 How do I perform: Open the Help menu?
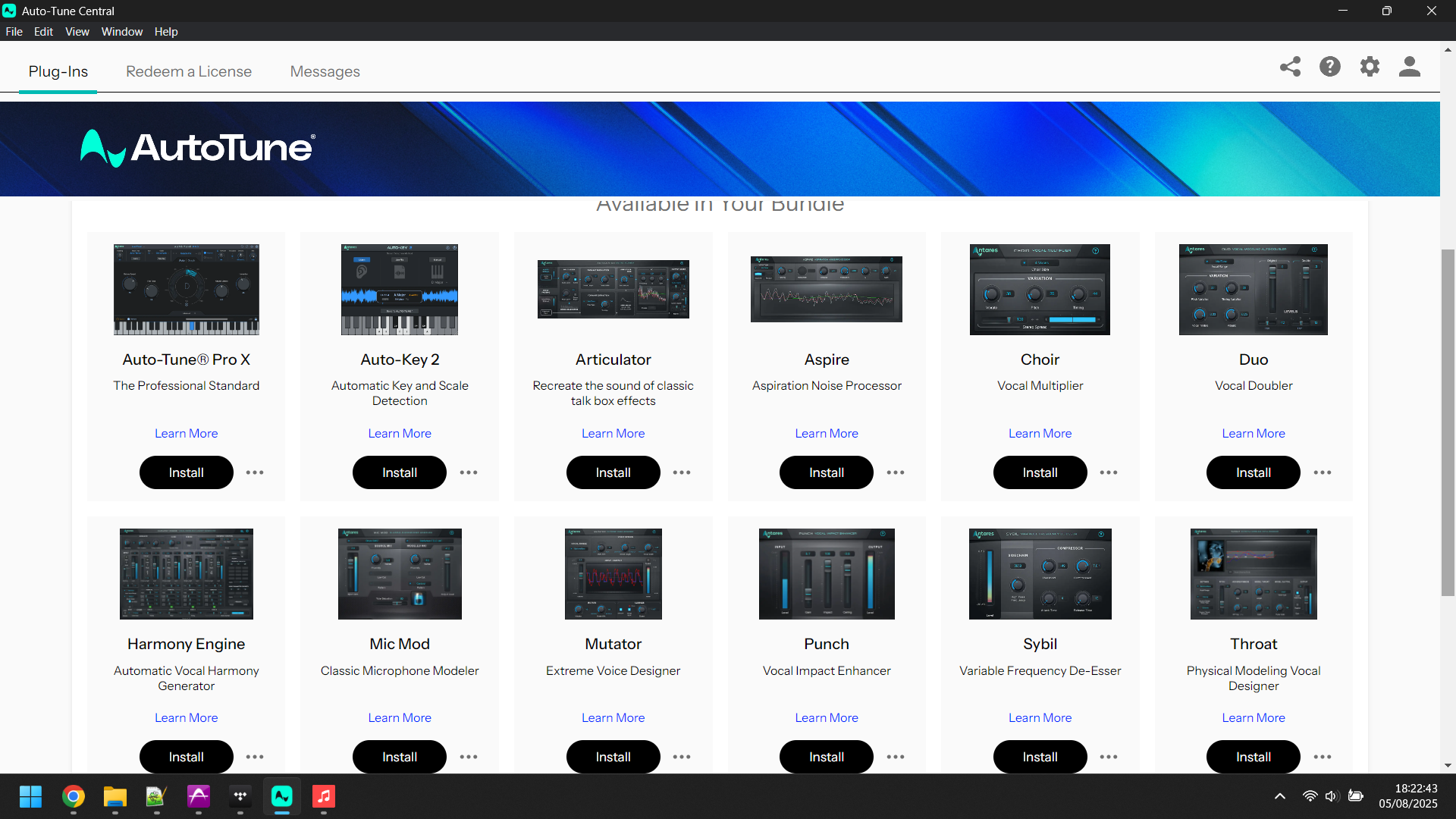(x=166, y=32)
